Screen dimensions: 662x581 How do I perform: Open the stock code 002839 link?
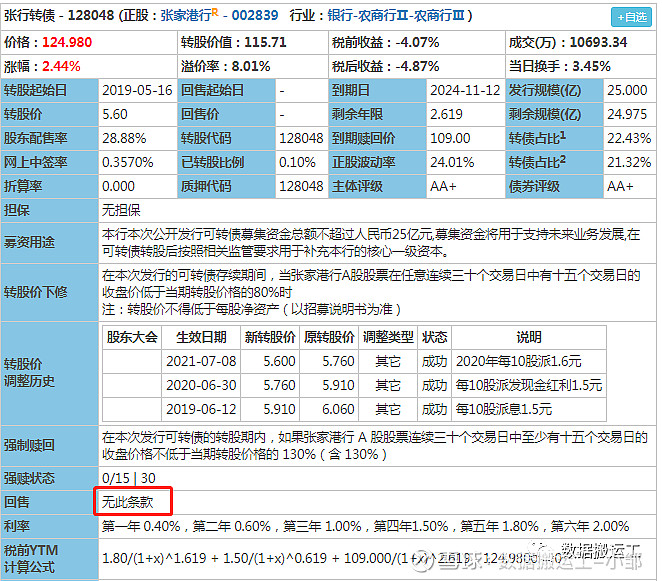click(x=255, y=16)
